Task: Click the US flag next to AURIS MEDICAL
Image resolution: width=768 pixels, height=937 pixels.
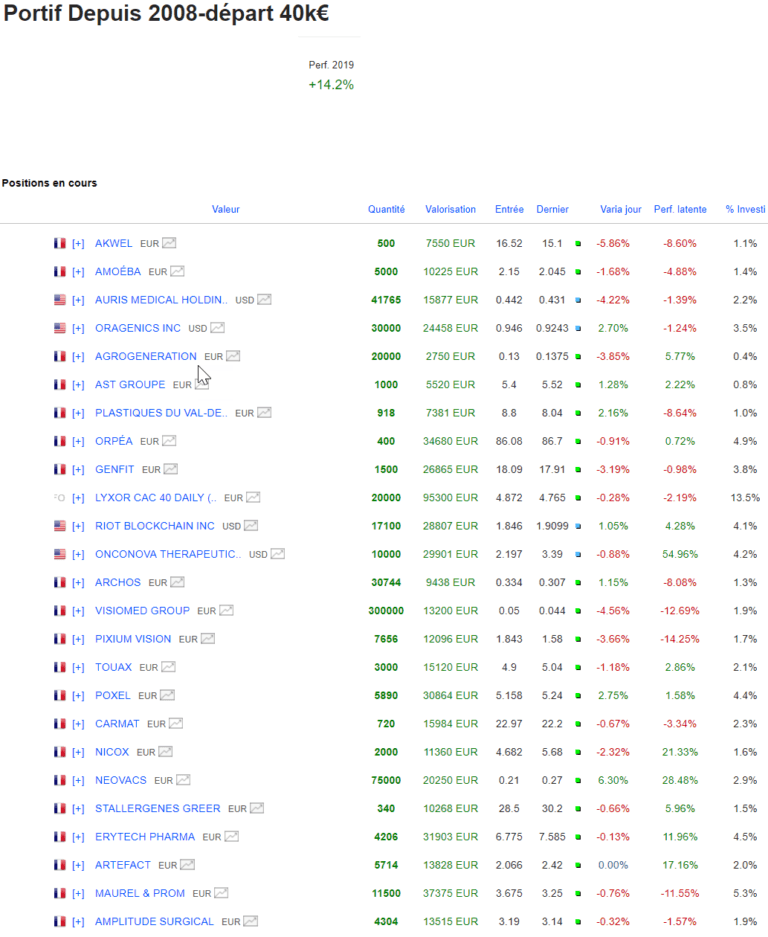Action: tap(59, 300)
